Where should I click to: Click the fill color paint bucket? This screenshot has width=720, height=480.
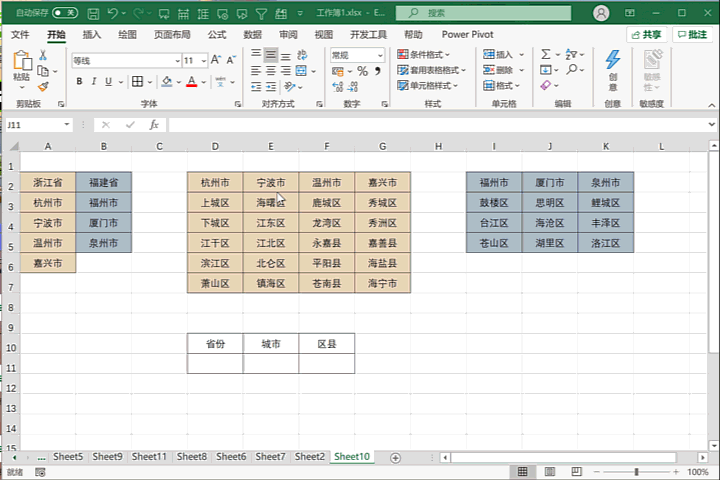tap(167, 82)
